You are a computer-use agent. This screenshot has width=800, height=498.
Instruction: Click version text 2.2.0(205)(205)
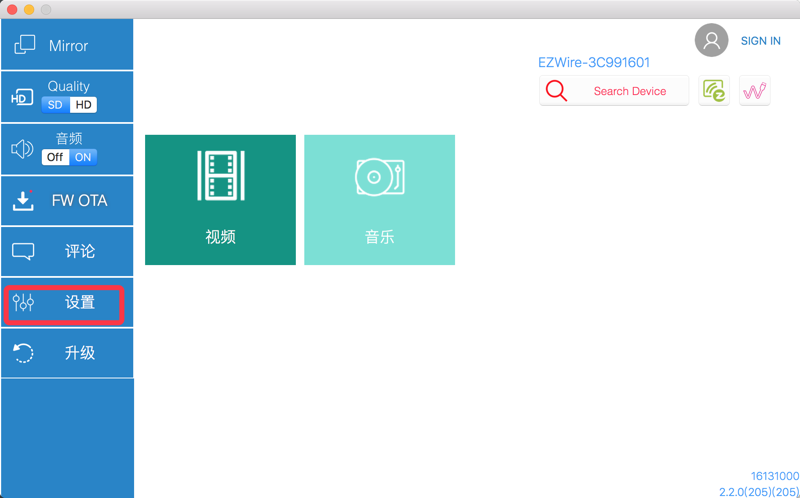pyautogui.click(x=759, y=492)
